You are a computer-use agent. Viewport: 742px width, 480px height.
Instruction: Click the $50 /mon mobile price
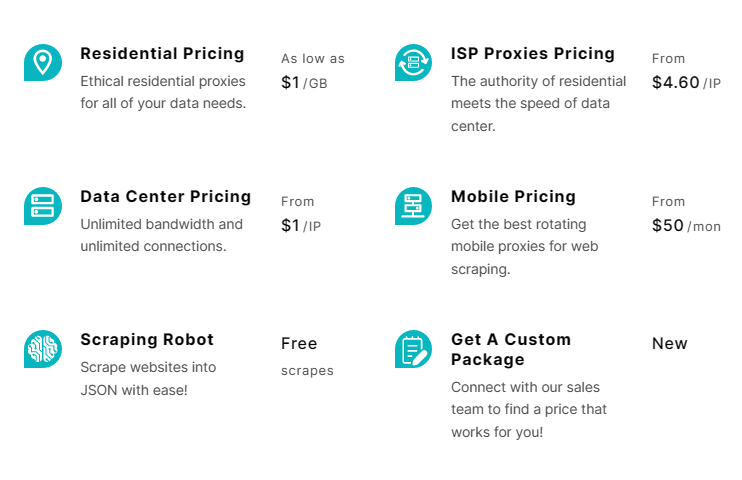[686, 226]
